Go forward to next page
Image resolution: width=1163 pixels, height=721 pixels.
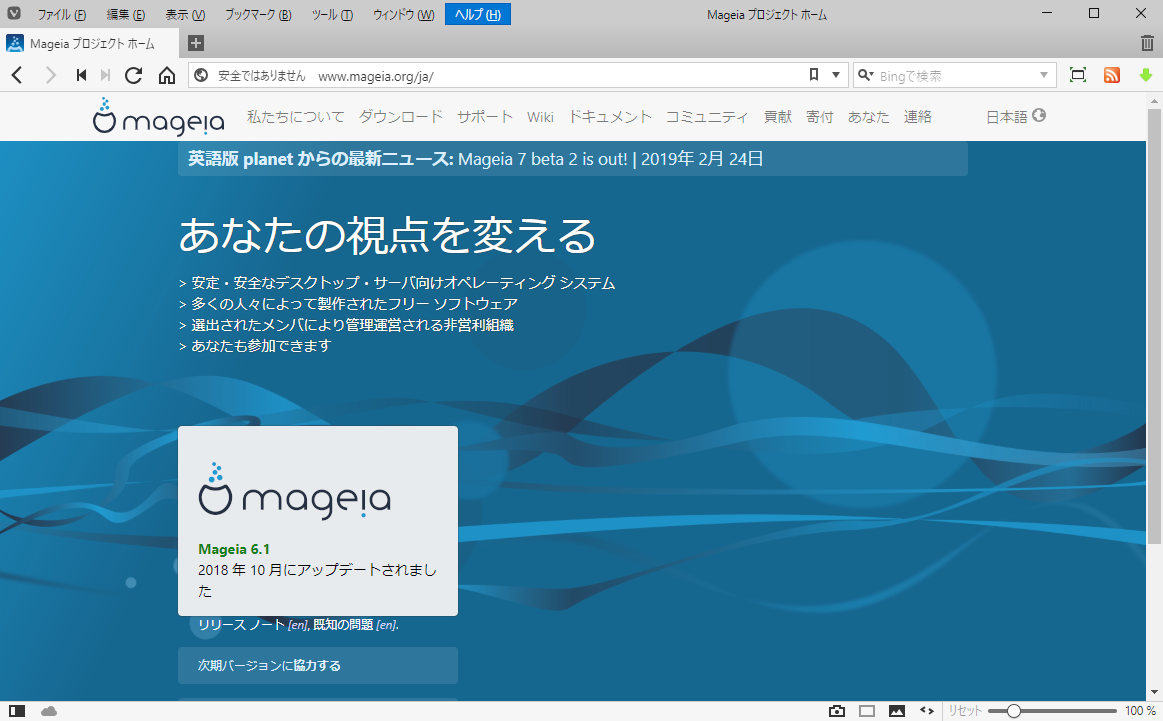[x=50, y=75]
